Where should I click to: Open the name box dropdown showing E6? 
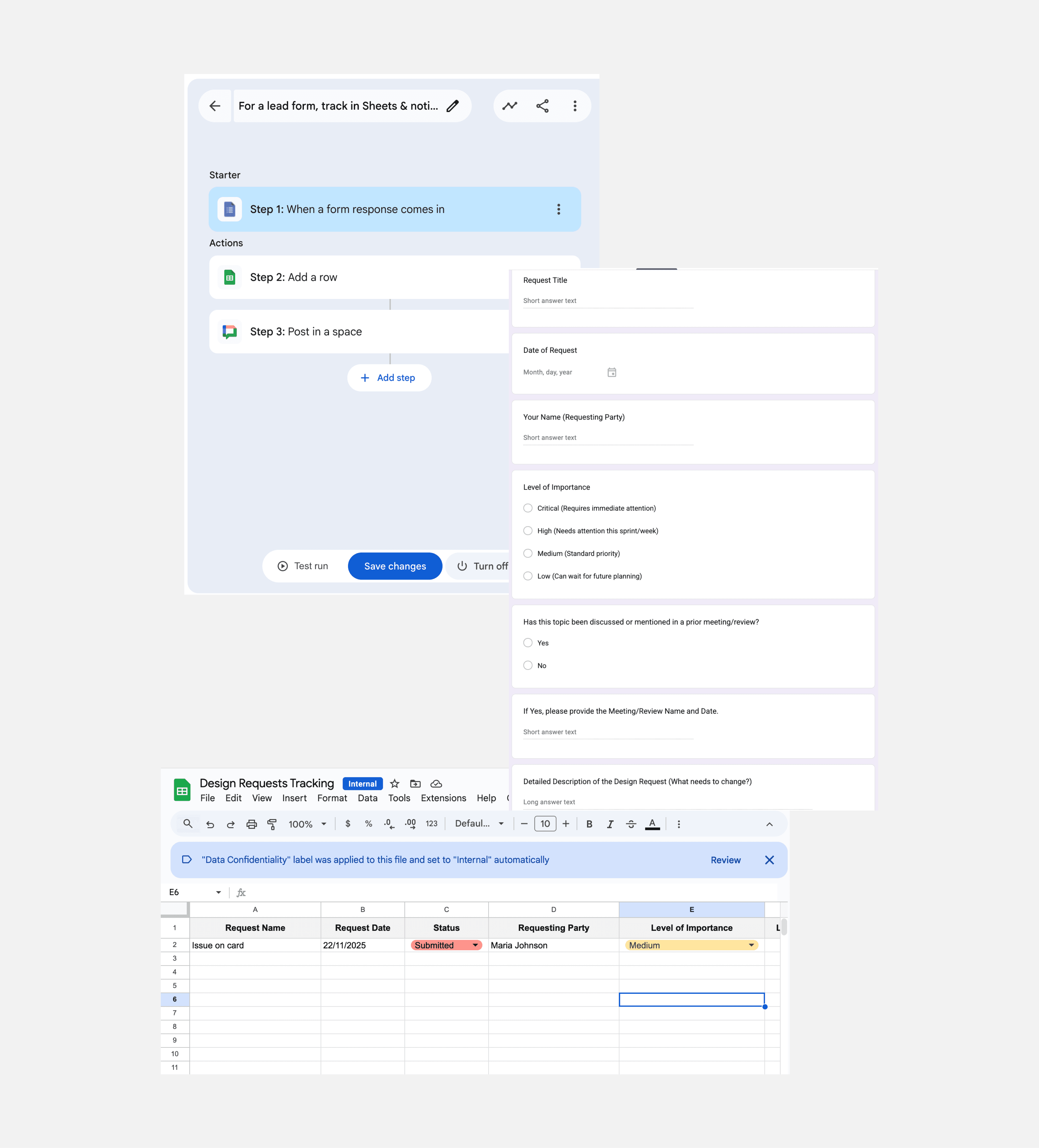click(x=219, y=892)
